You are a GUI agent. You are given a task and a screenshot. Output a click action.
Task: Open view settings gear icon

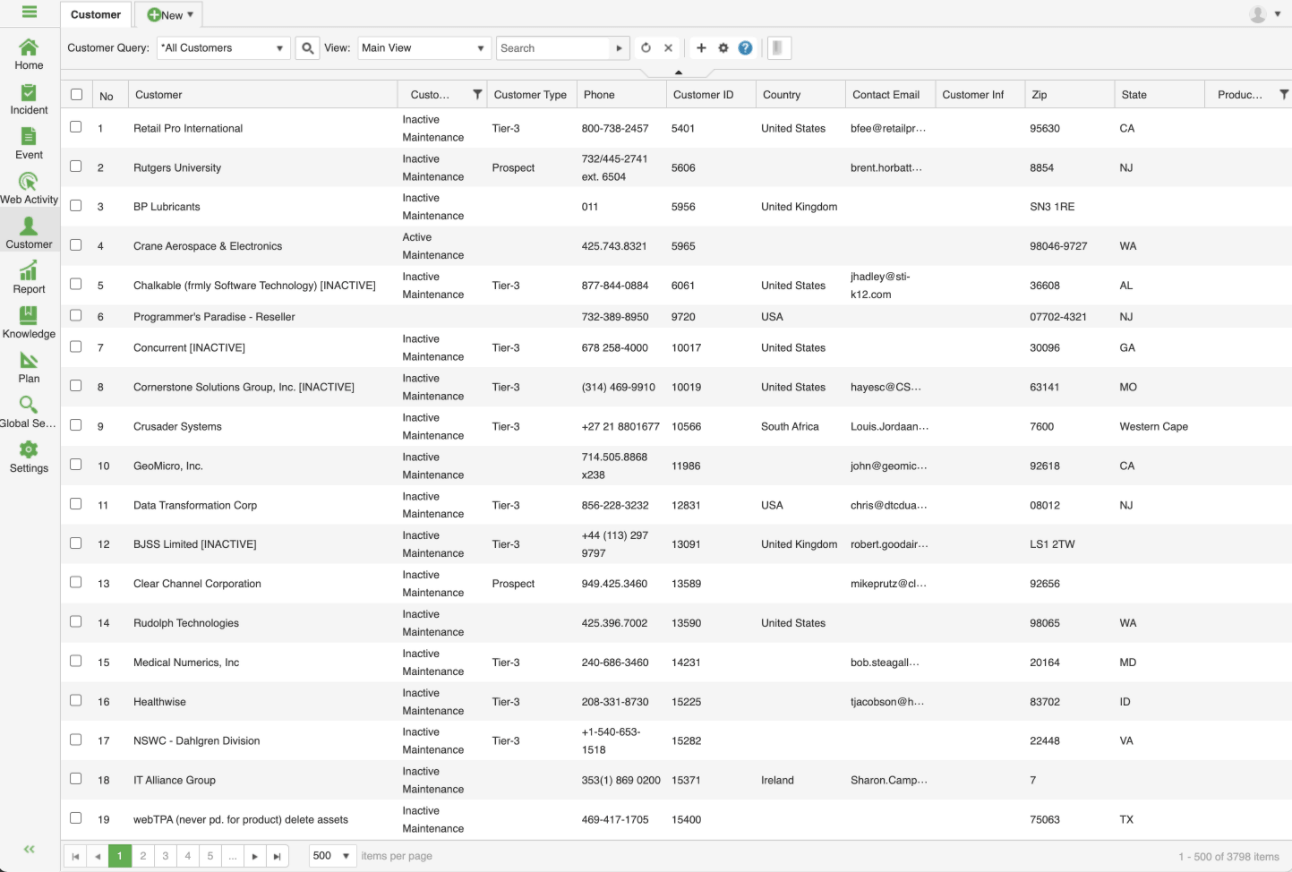(723, 48)
